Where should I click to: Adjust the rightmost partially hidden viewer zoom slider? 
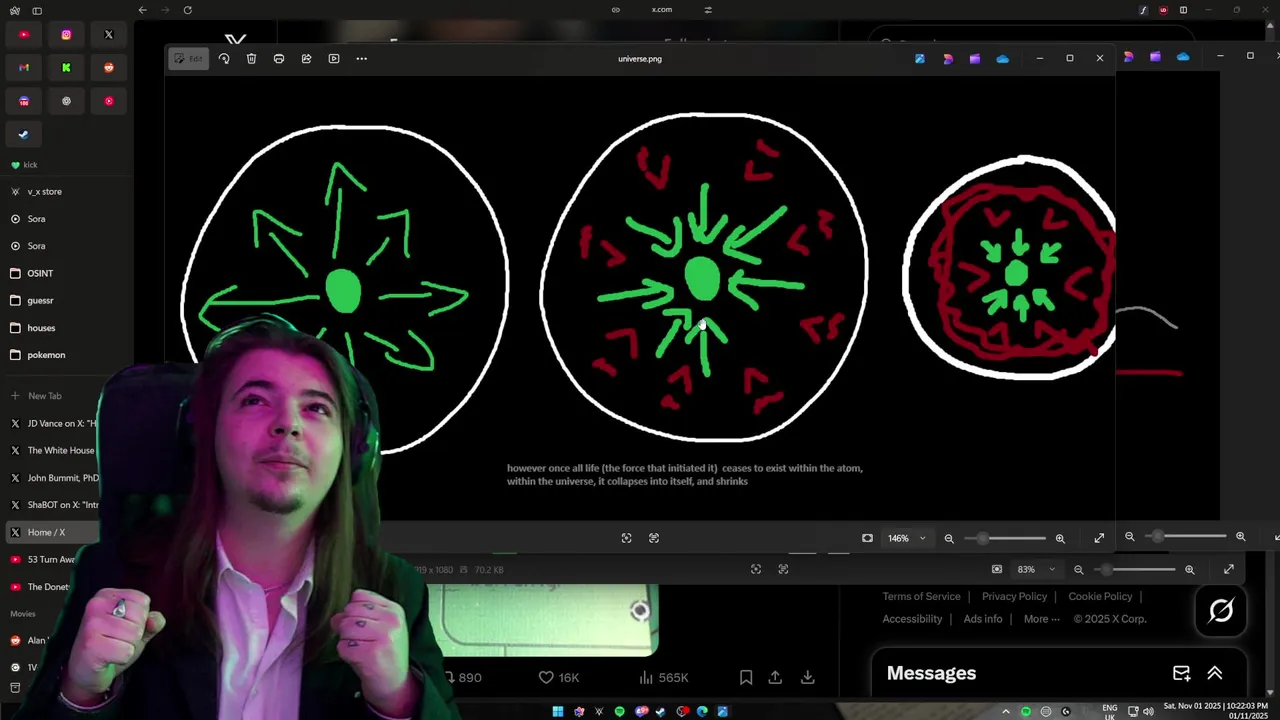tap(1185, 537)
